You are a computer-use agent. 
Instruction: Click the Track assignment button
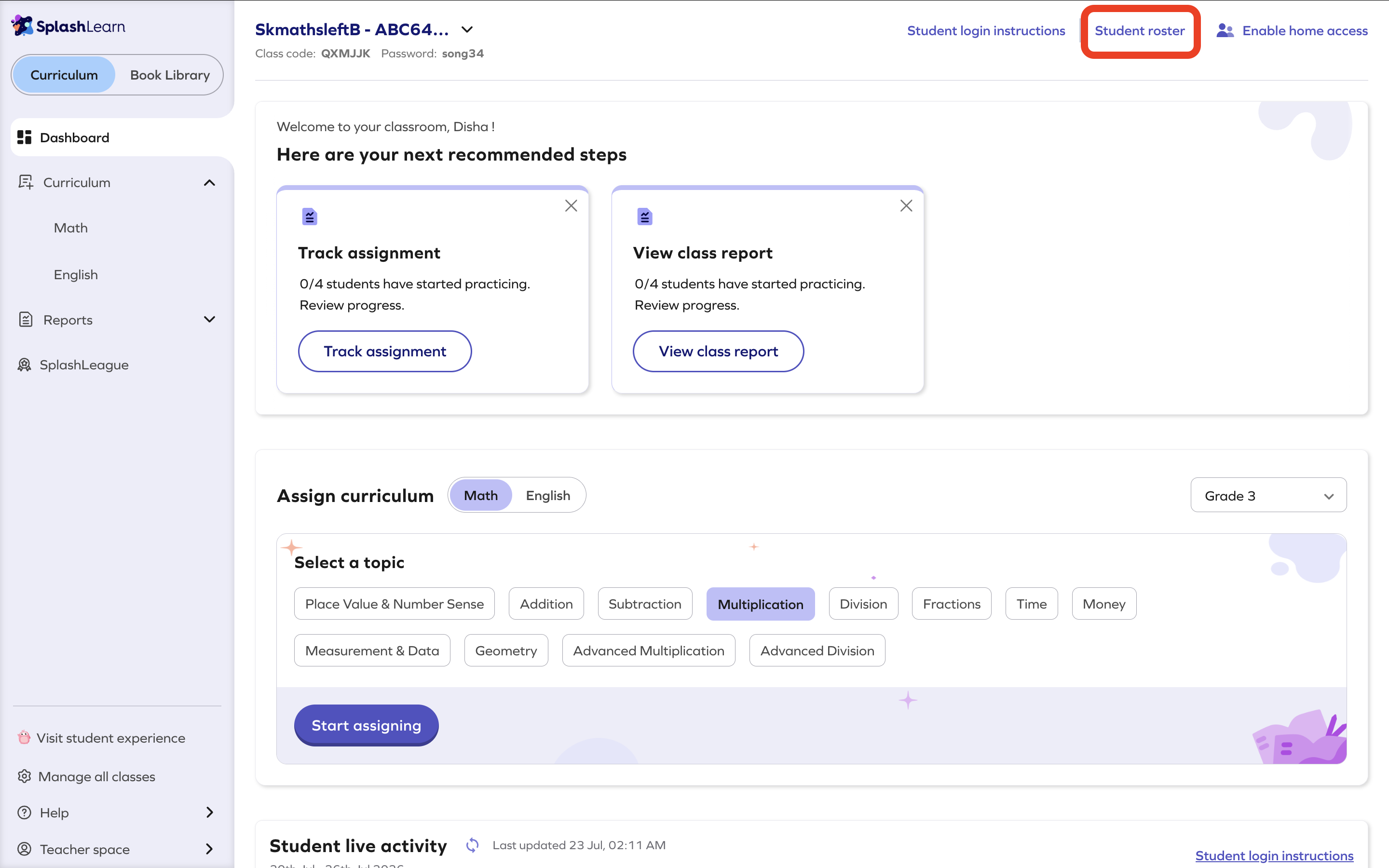click(x=384, y=352)
